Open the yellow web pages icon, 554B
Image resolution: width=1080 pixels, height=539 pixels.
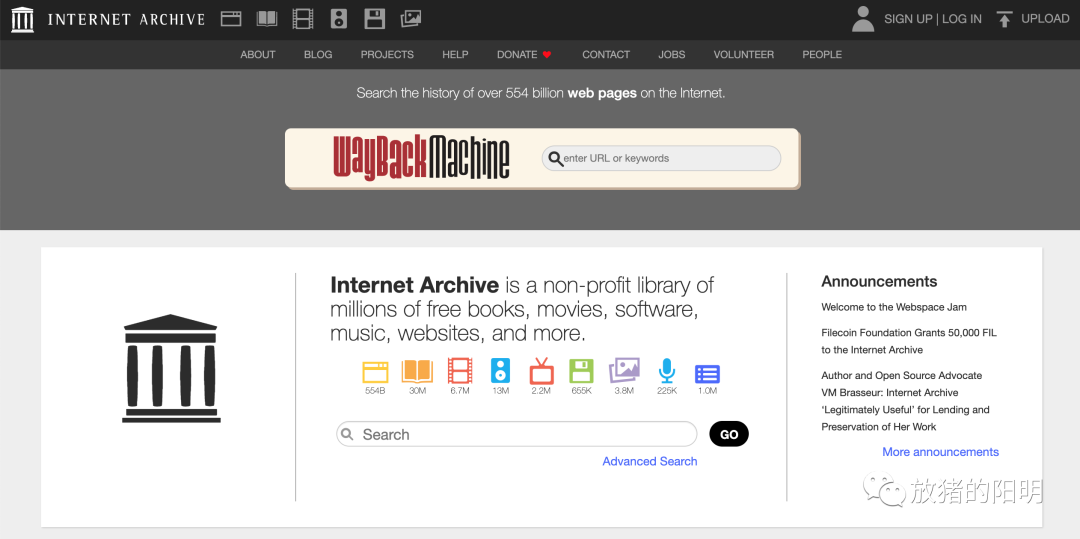coord(375,372)
